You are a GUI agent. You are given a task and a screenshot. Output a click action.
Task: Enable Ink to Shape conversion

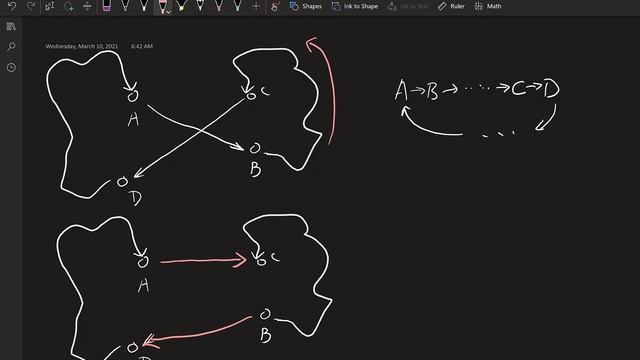pos(355,6)
